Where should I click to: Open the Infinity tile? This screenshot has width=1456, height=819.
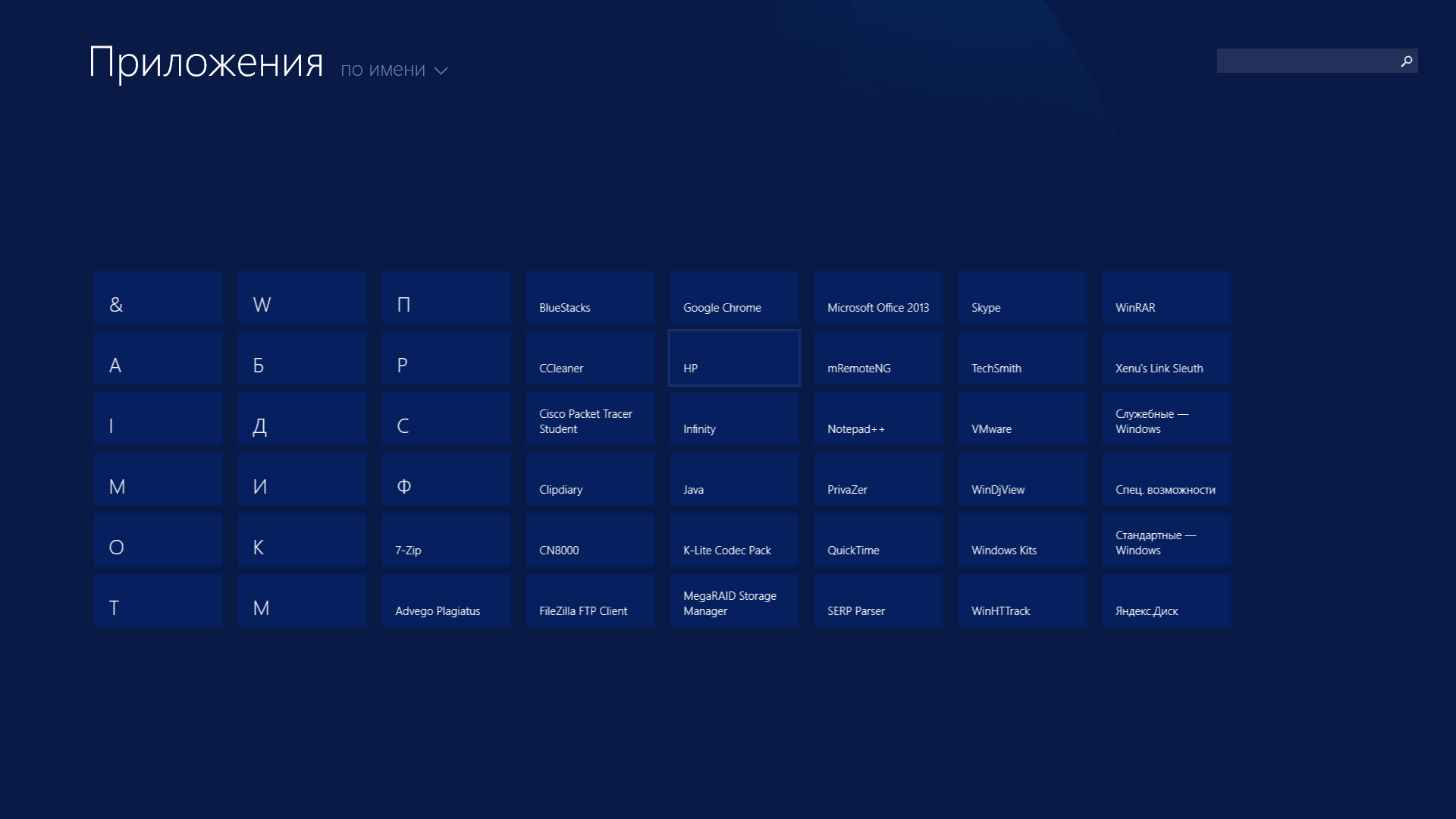click(734, 419)
